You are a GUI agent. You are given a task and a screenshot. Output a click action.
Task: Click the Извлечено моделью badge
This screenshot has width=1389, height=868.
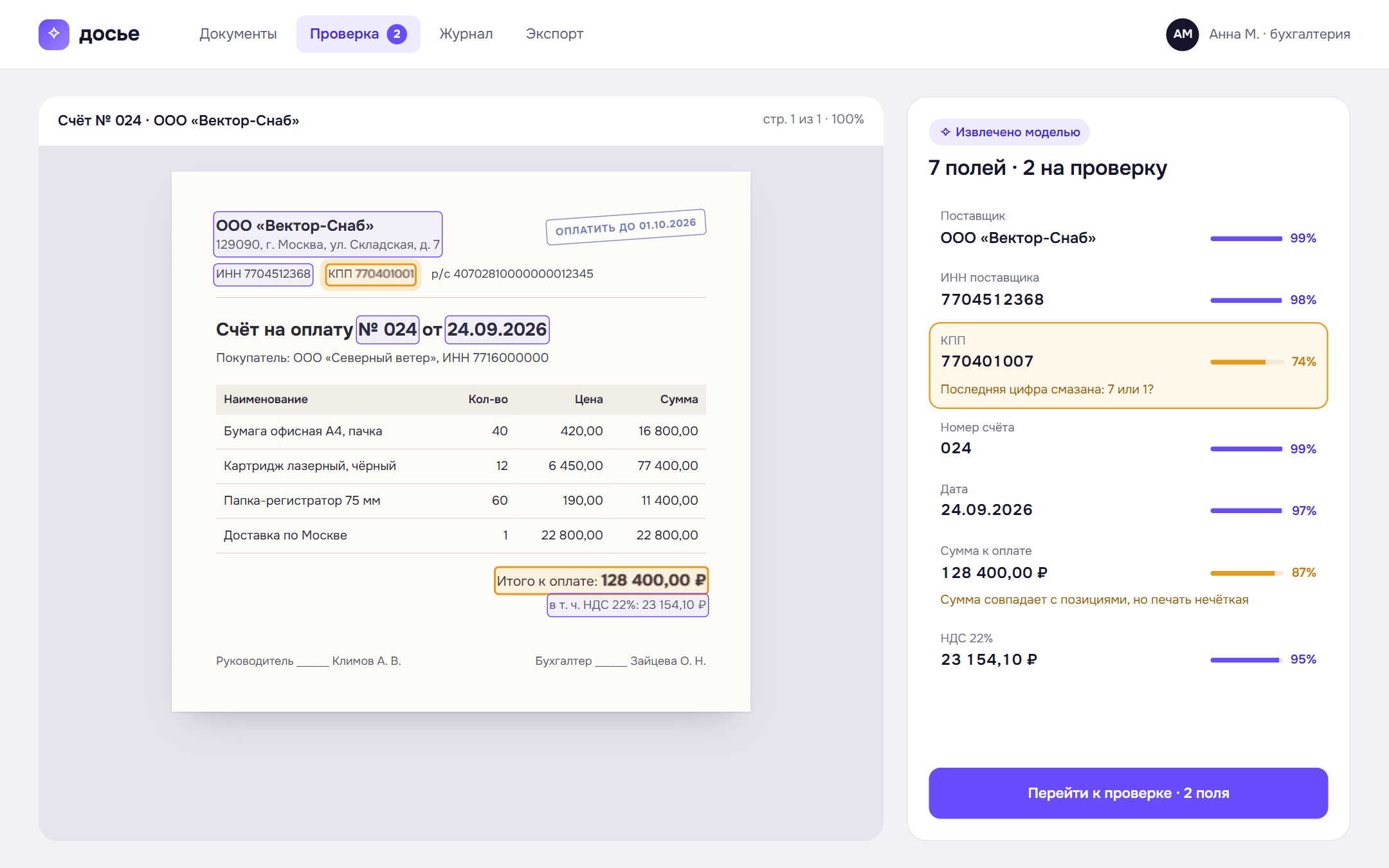[1009, 132]
